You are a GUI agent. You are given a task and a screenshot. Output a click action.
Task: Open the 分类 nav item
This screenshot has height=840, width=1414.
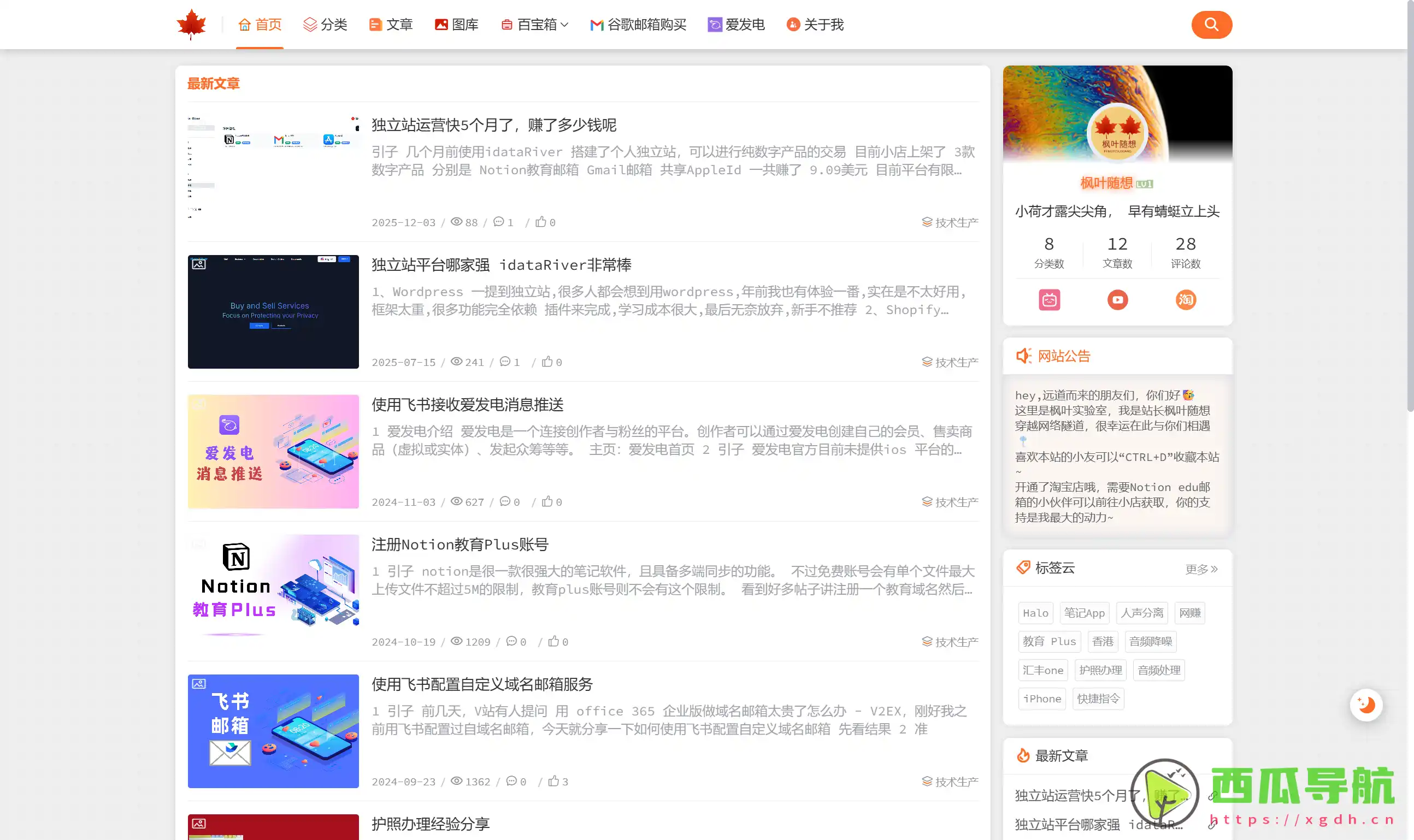point(325,25)
